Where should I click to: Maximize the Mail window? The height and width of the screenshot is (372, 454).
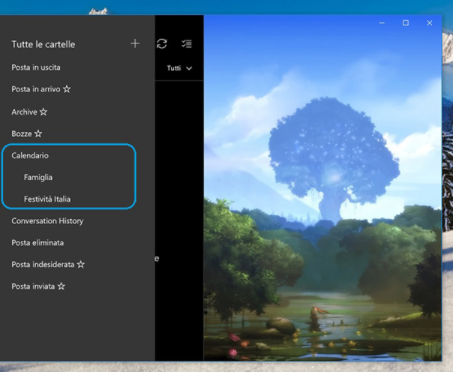(406, 23)
